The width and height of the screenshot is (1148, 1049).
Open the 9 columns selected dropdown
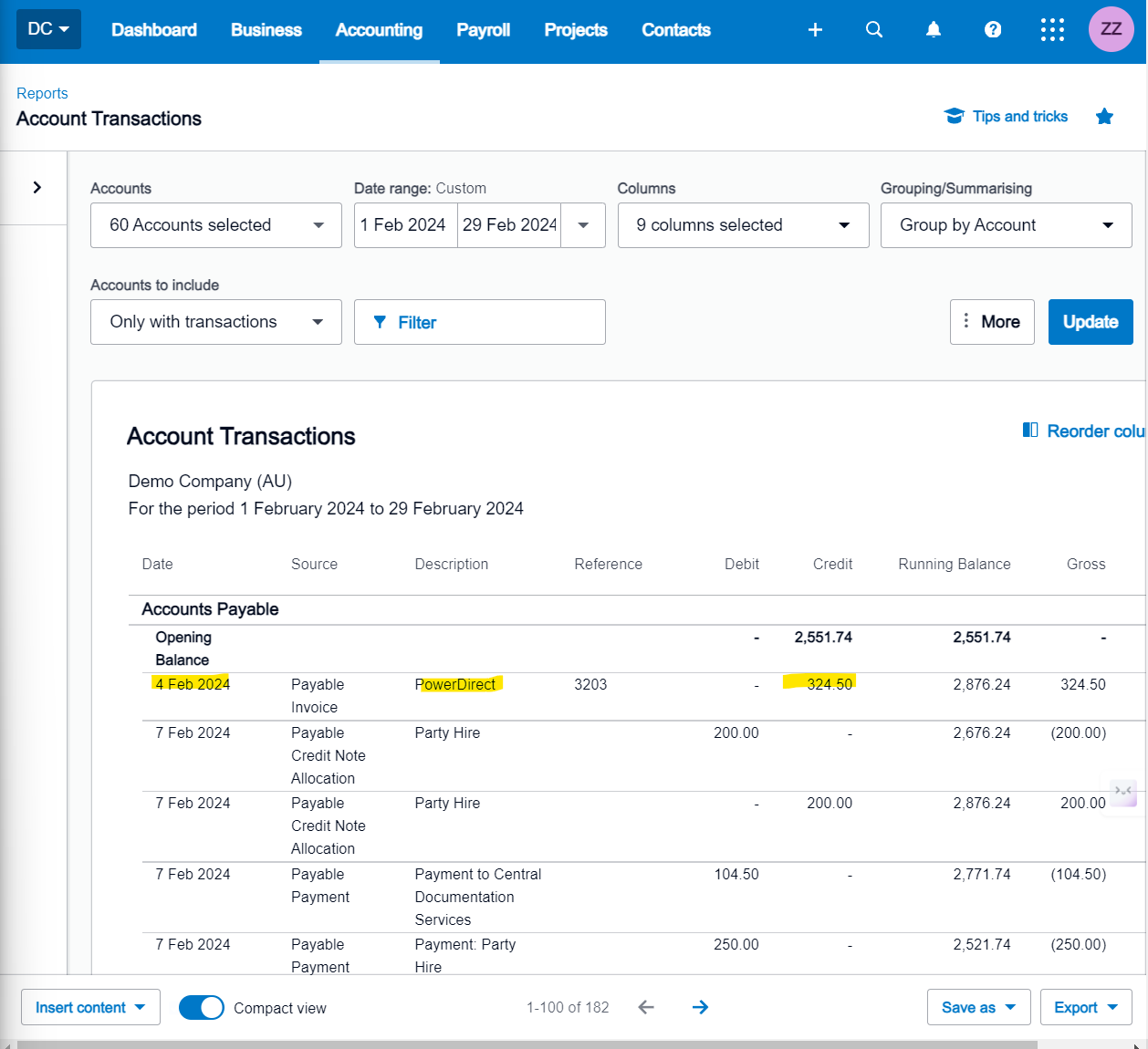pyautogui.click(x=743, y=225)
